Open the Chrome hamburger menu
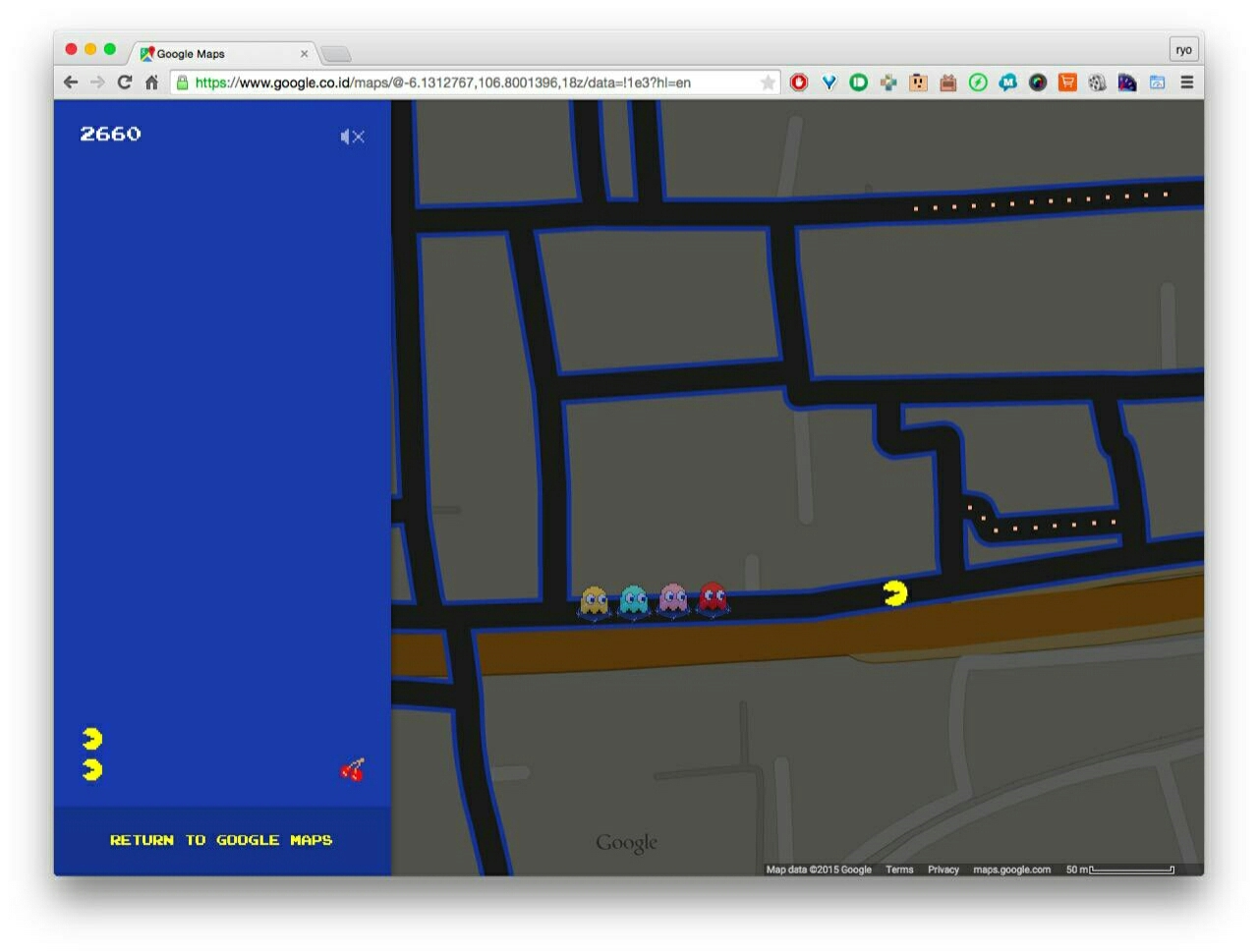The image size is (1258, 952). coord(1187,83)
